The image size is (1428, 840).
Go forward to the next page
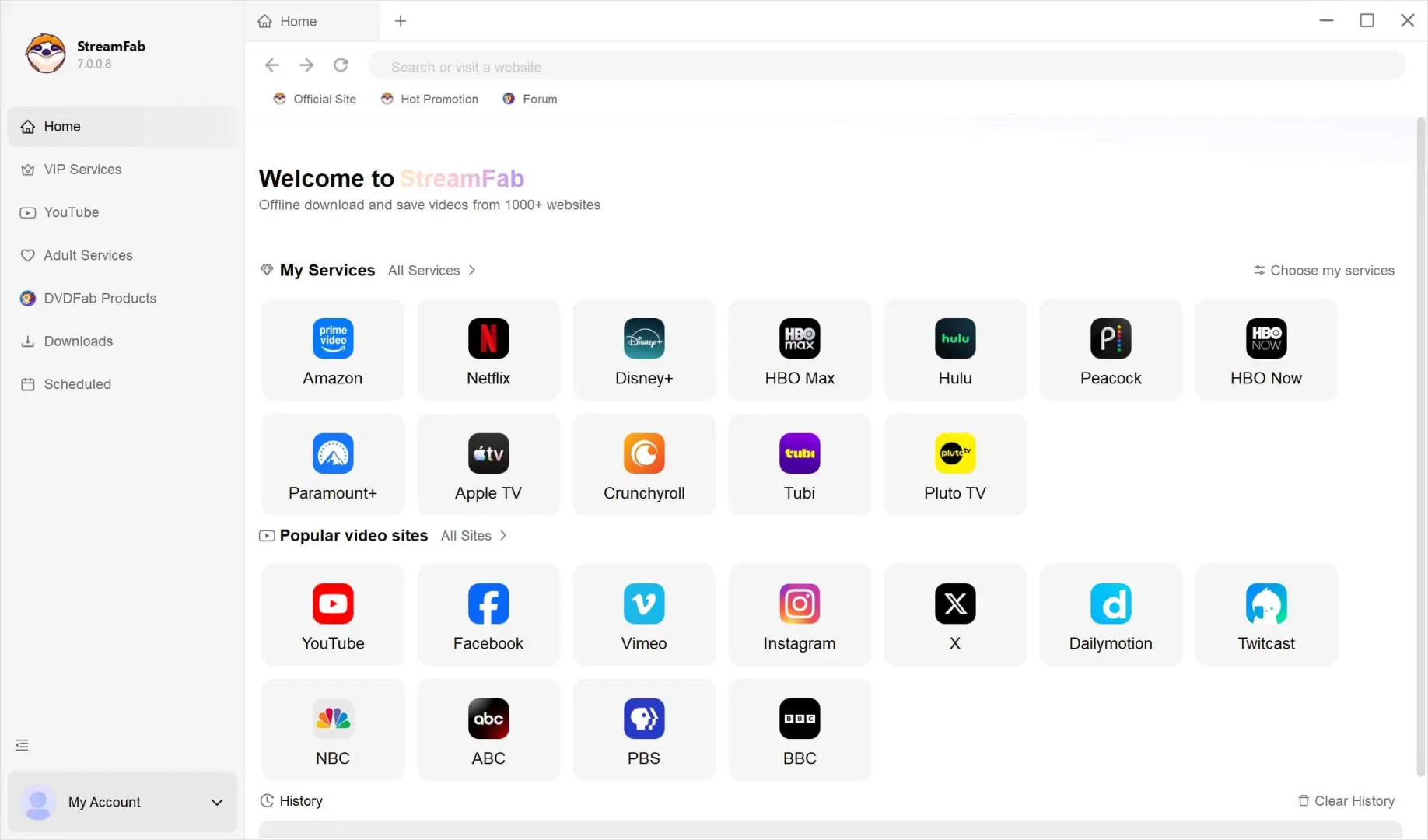point(306,65)
